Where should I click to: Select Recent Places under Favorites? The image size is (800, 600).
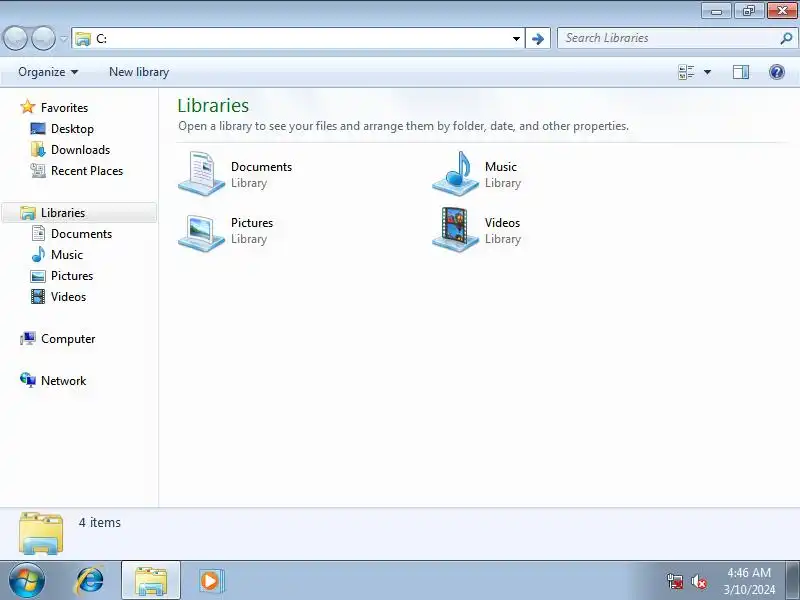click(87, 170)
